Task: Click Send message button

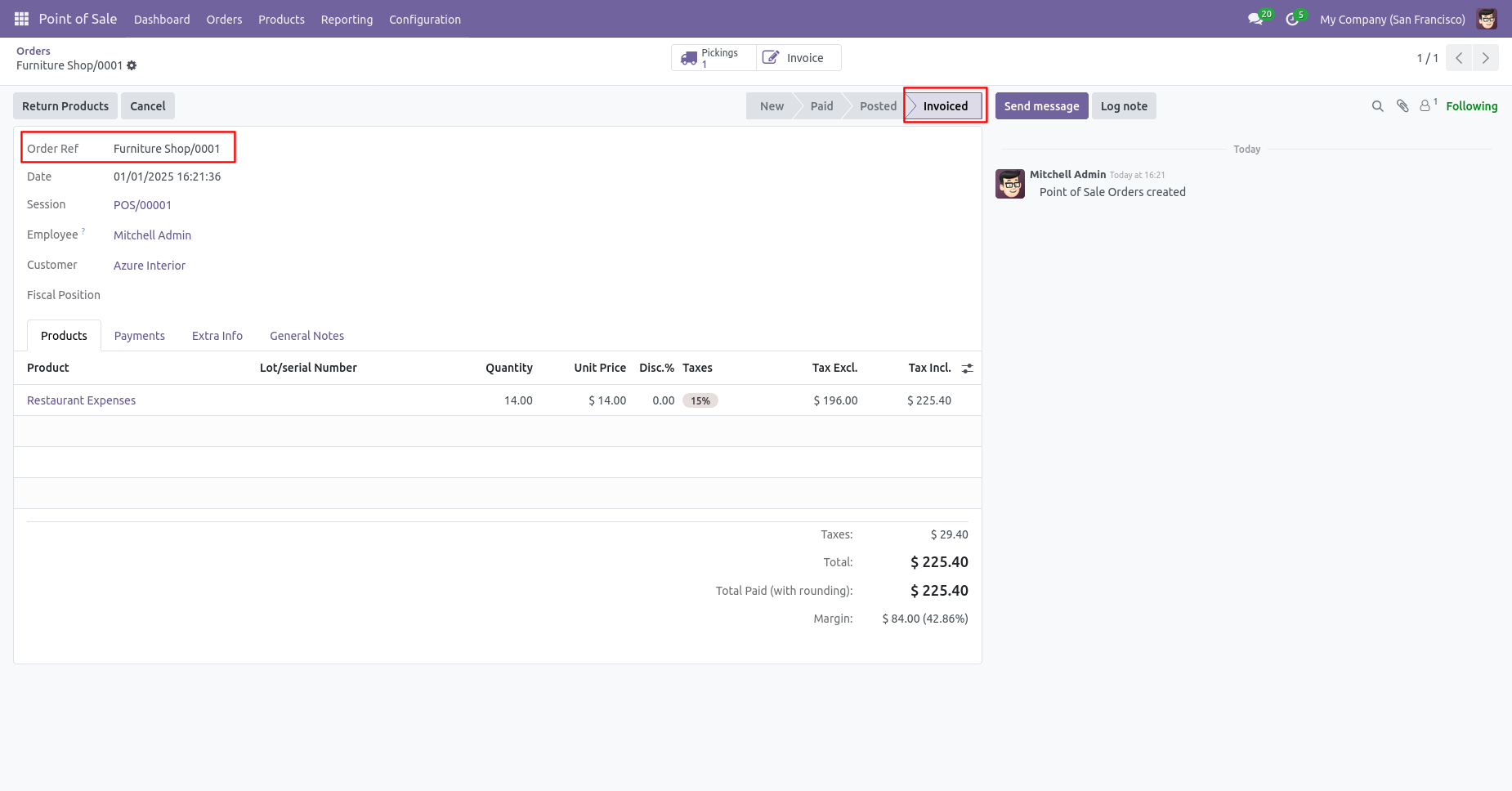Action: (1041, 106)
